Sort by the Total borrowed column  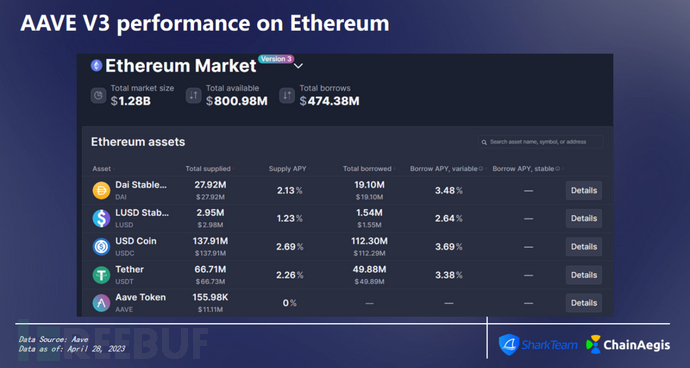pyautogui.click(x=369, y=169)
